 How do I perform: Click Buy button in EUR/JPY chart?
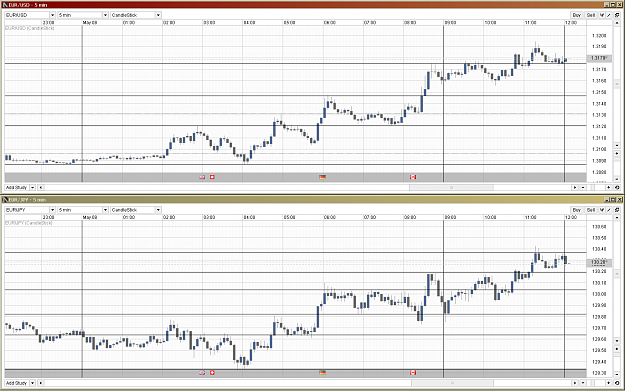pyautogui.click(x=576, y=210)
